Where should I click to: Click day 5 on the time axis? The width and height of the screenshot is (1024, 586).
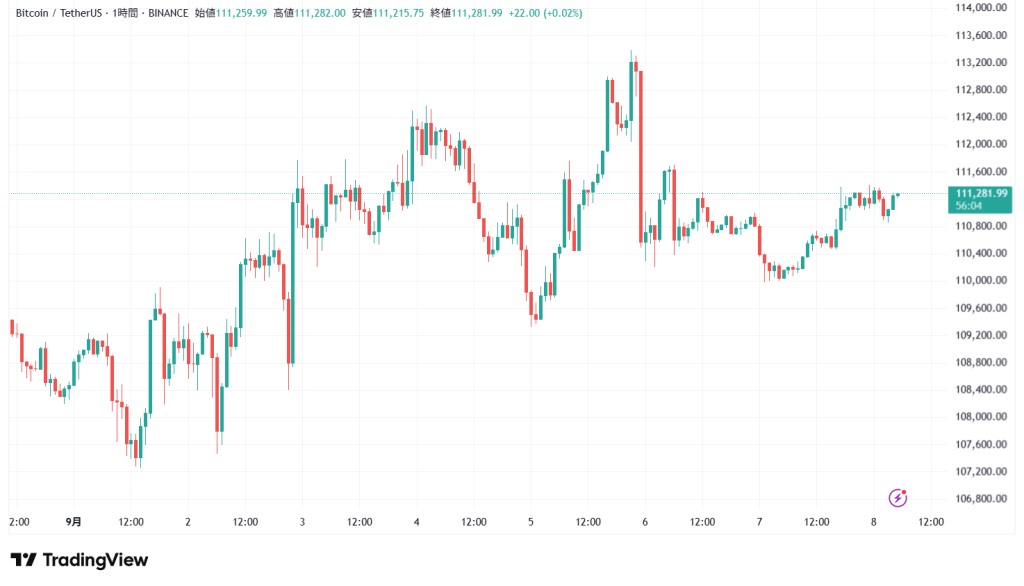(531, 522)
